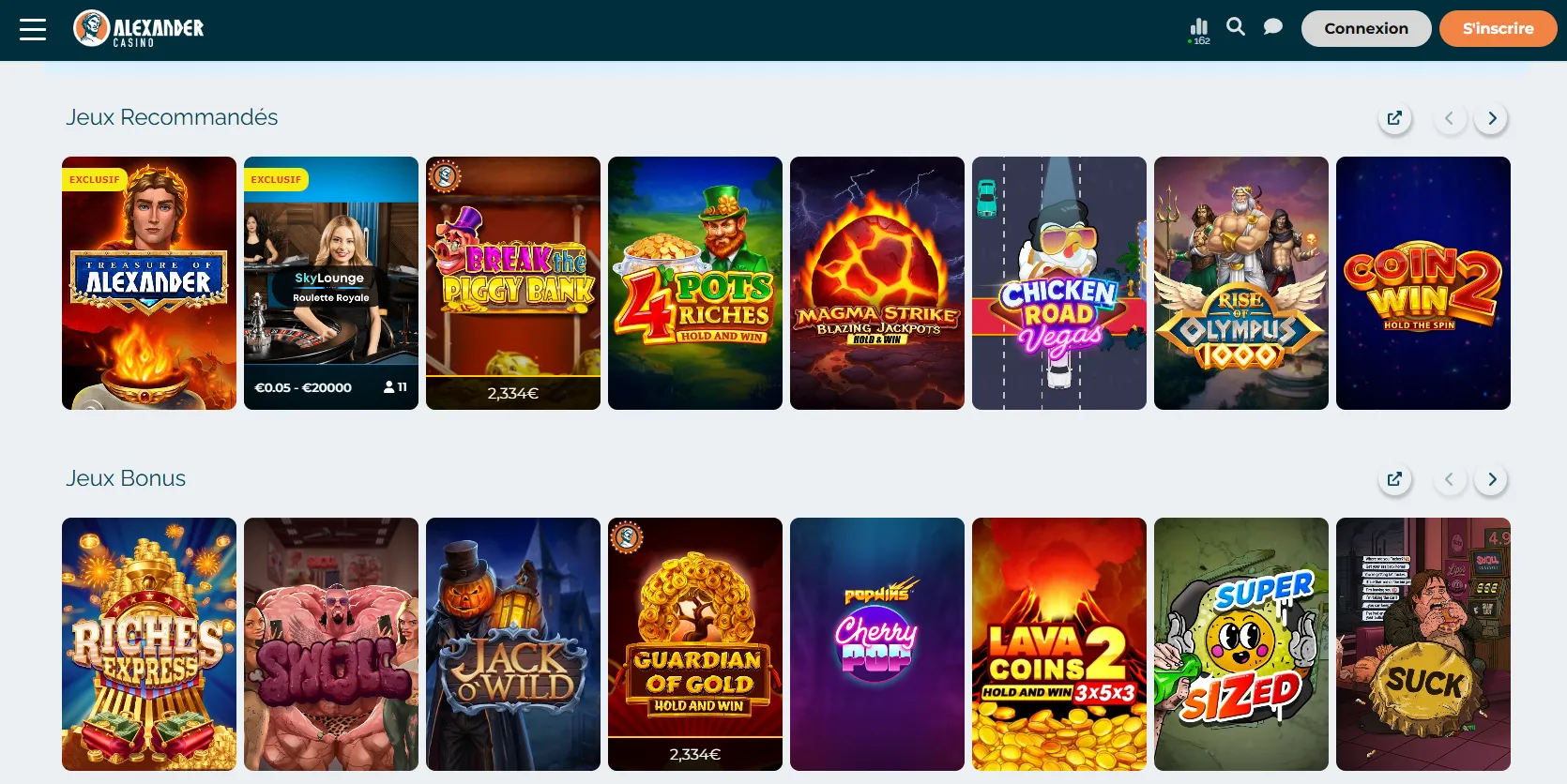Launch Treasure of Alexander game
The image size is (1567, 784).
pyautogui.click(x=149, y=283)
